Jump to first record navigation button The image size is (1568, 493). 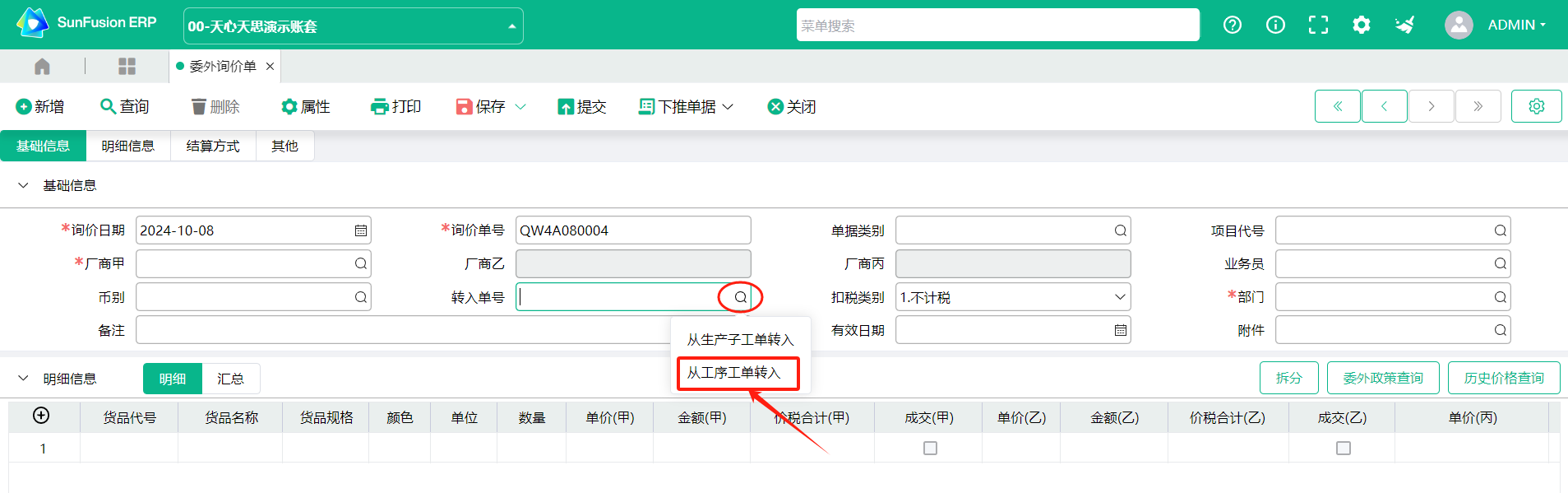(1337, 106)
